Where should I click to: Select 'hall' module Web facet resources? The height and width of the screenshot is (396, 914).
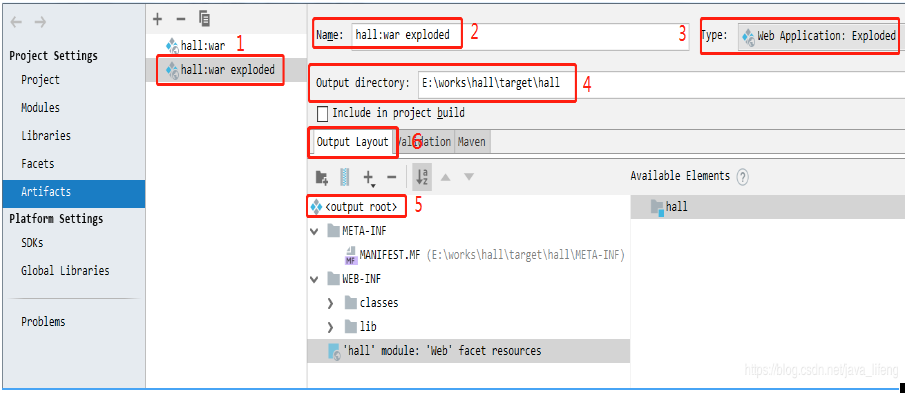[x=468, y=351]
